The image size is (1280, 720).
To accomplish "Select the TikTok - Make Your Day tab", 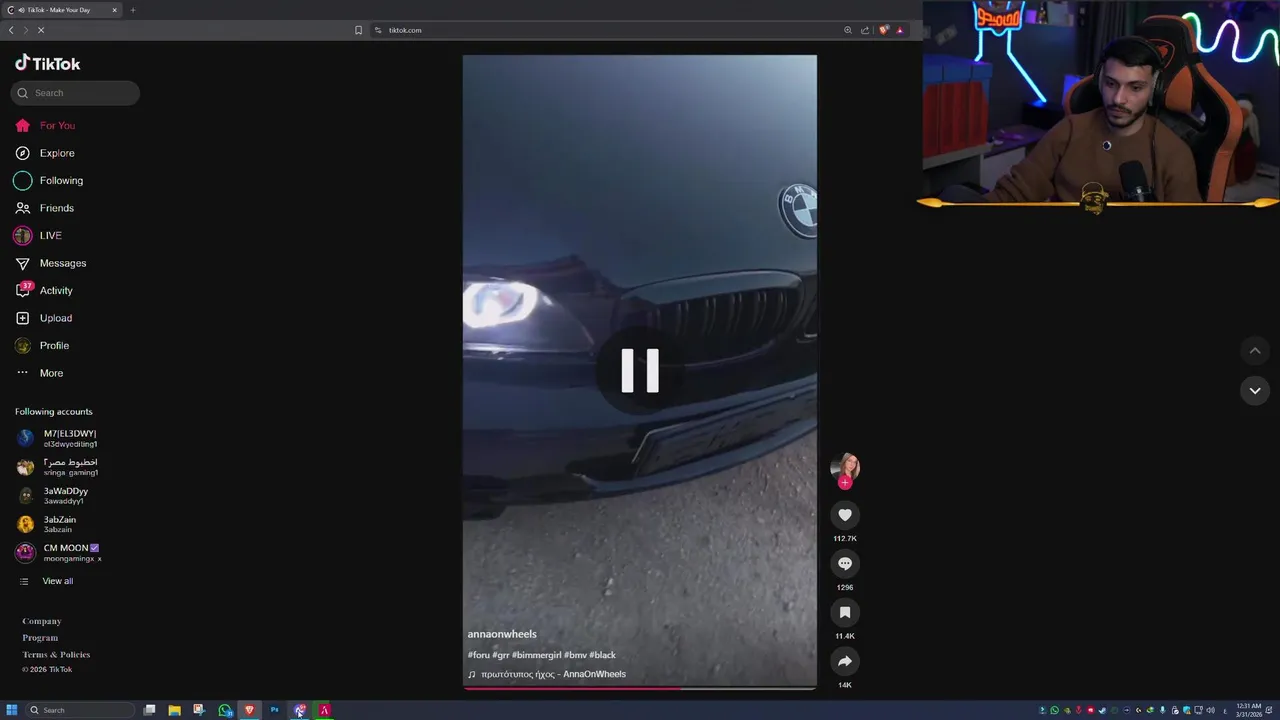I will tap(62, 10).
